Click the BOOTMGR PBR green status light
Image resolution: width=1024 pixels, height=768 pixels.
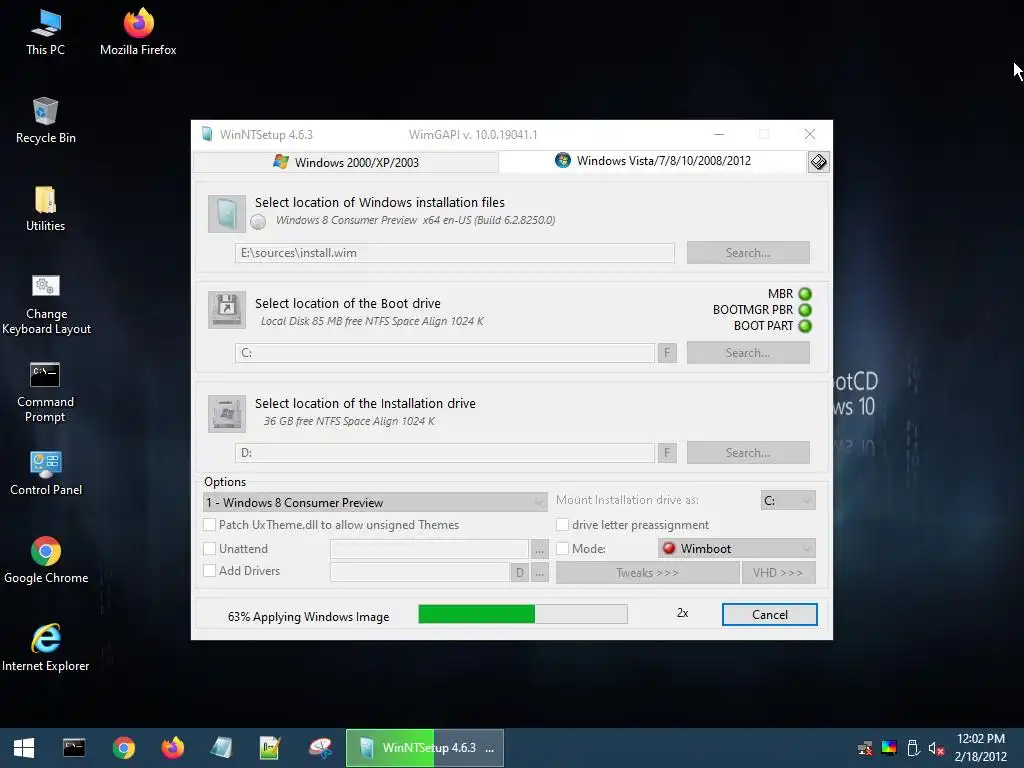pyautogui.click(x=805, y=310)
